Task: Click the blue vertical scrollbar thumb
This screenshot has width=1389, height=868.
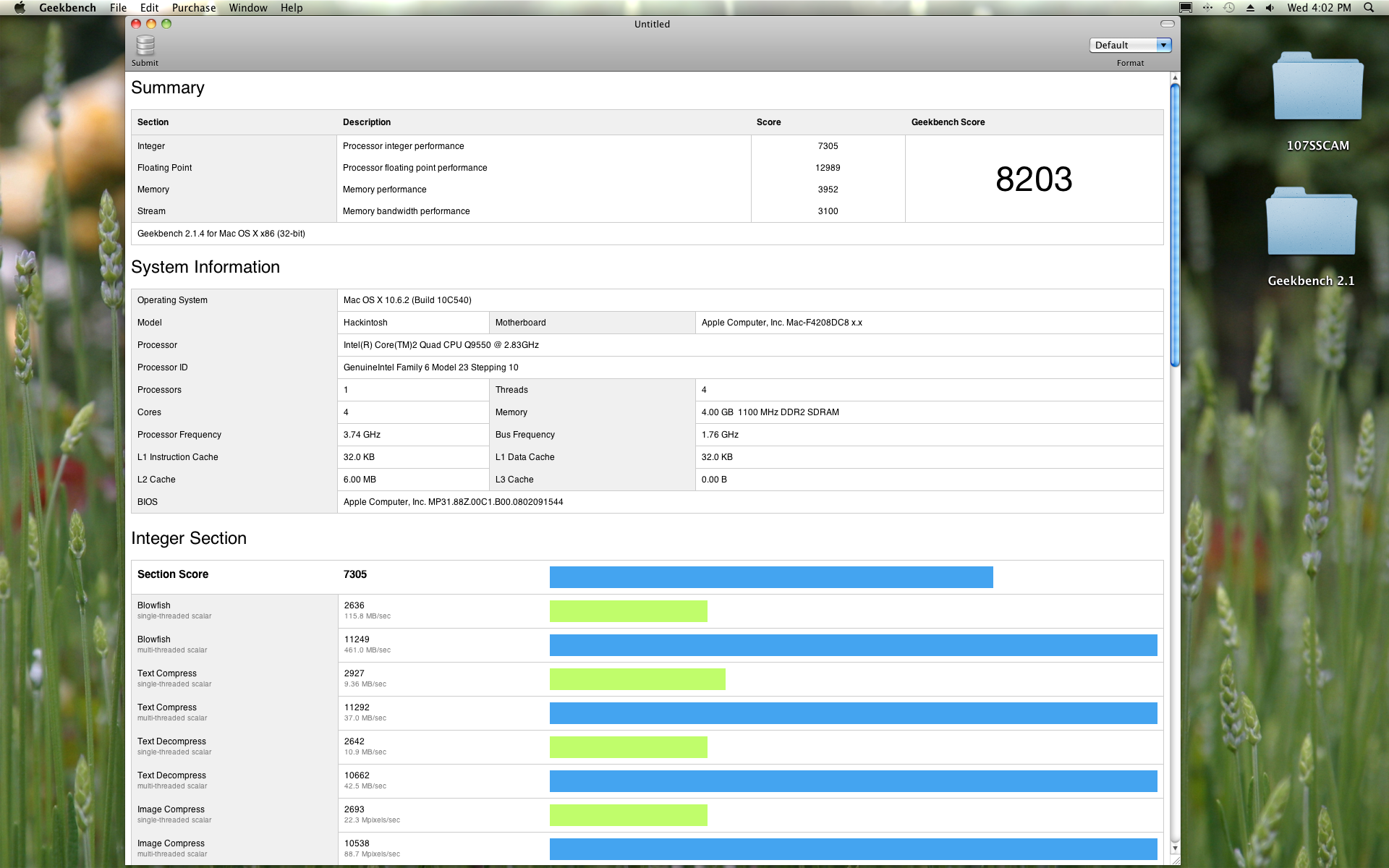Action: (x=1175, y=225)
